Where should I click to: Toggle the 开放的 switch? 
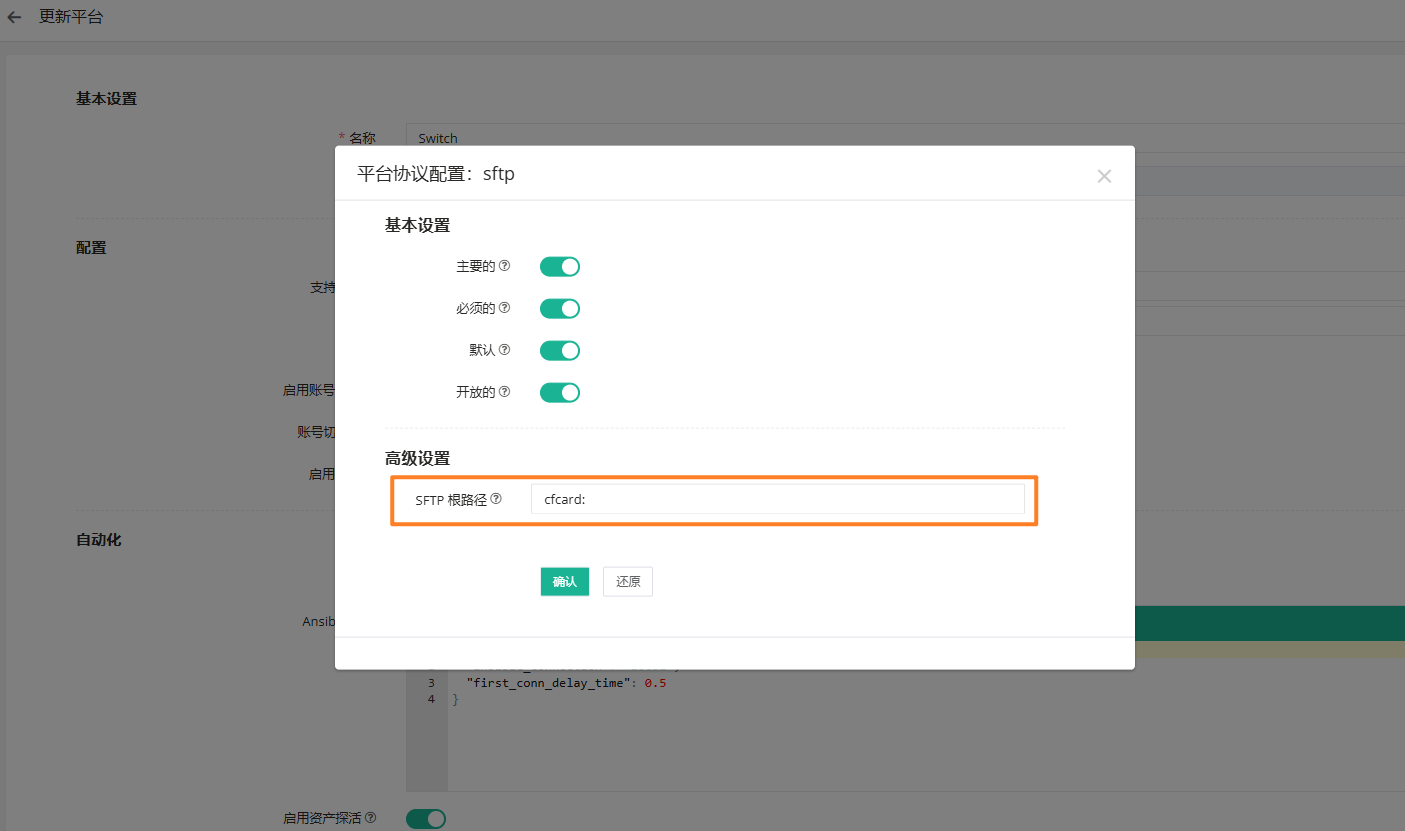click(560, 392)
